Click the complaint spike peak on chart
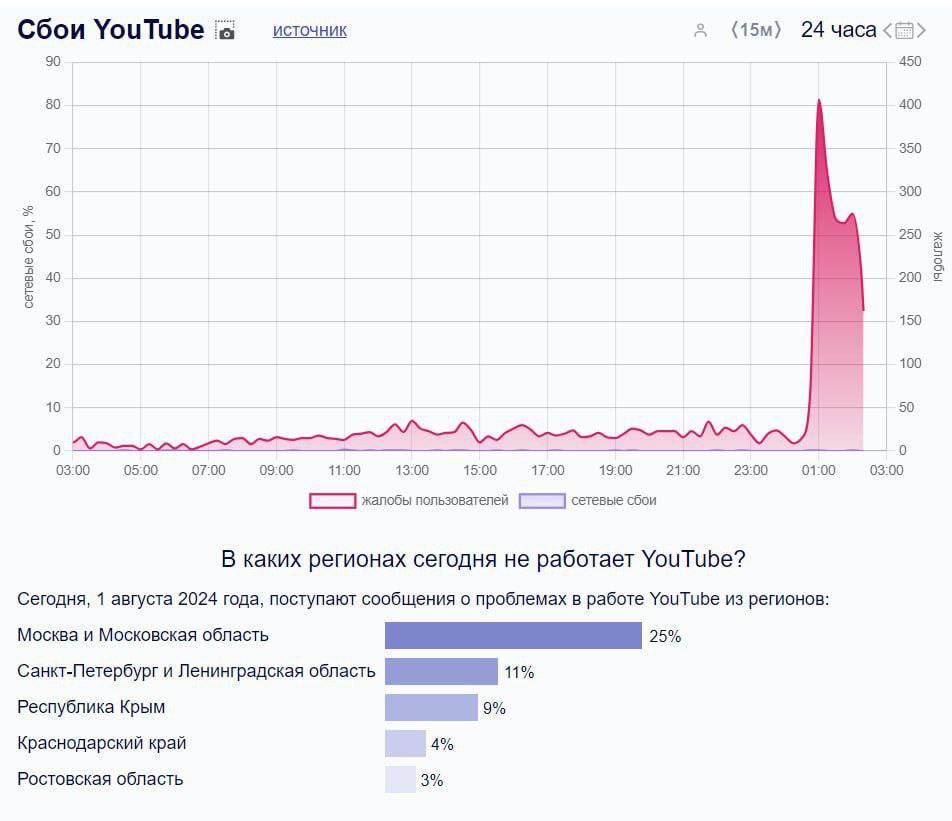 tap(818, 101)
